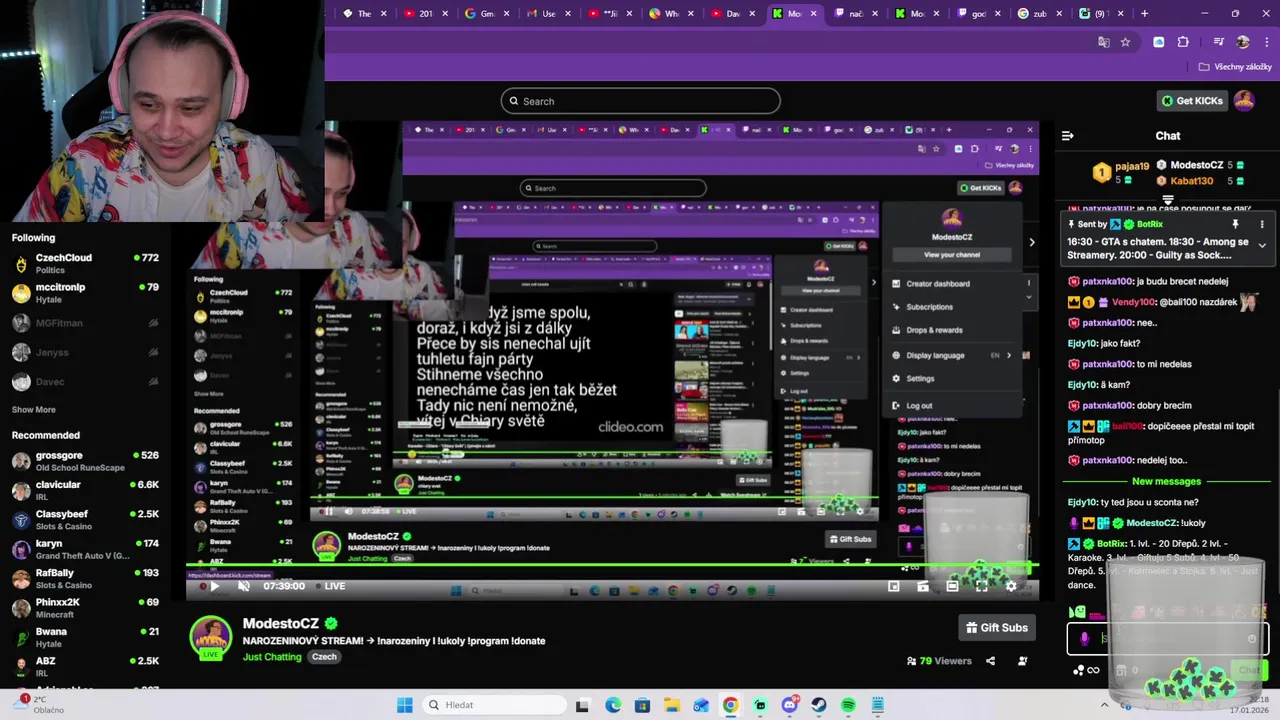1280x720 pixels.
Task: Open Bwana channel in Recommended
Action: [x=85, y=637]
